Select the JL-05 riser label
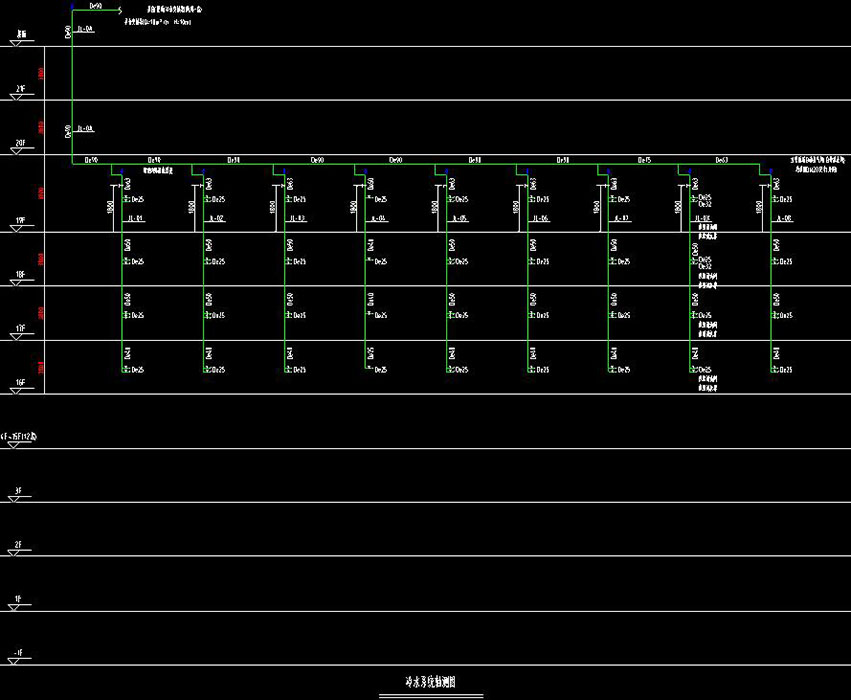This screenshot has width=851, height=700. pyautogui.click(x=460, y=218)
